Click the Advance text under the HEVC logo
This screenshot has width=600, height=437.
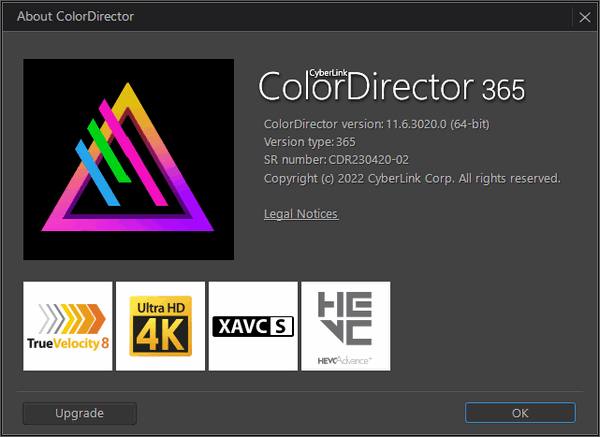358,358
